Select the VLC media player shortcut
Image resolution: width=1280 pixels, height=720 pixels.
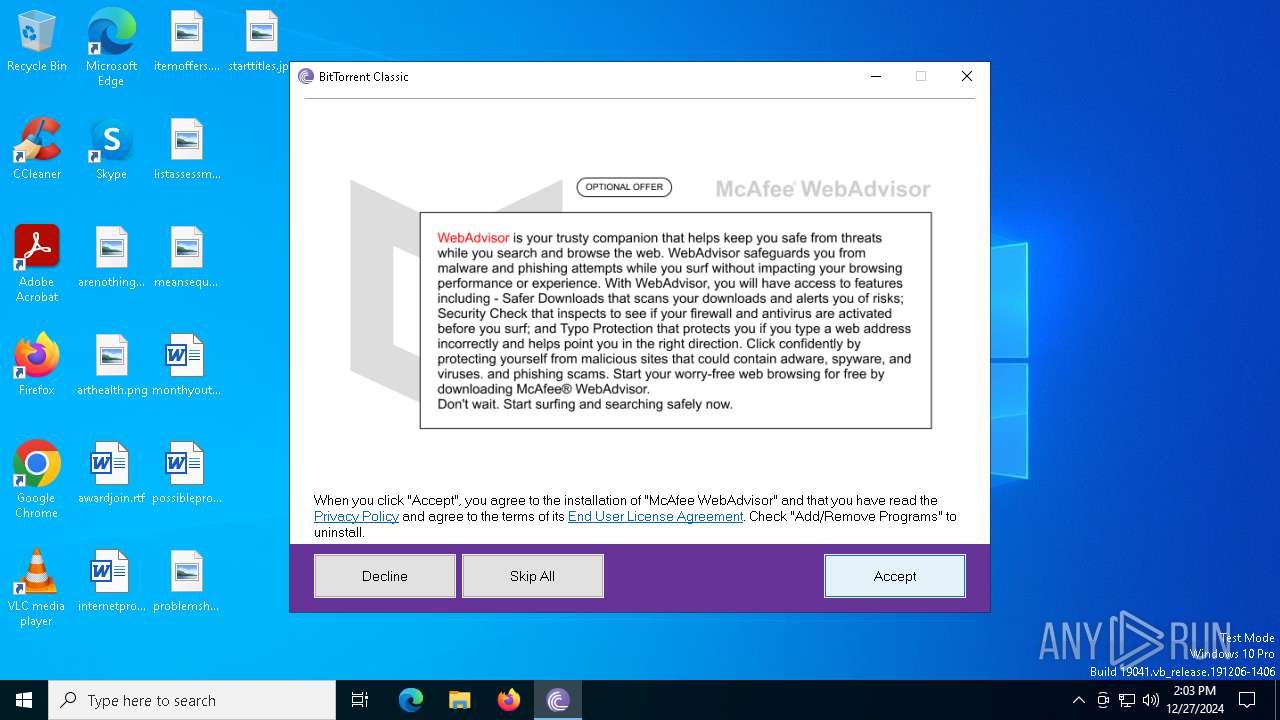pyautogui.click(x=37, y=588)
